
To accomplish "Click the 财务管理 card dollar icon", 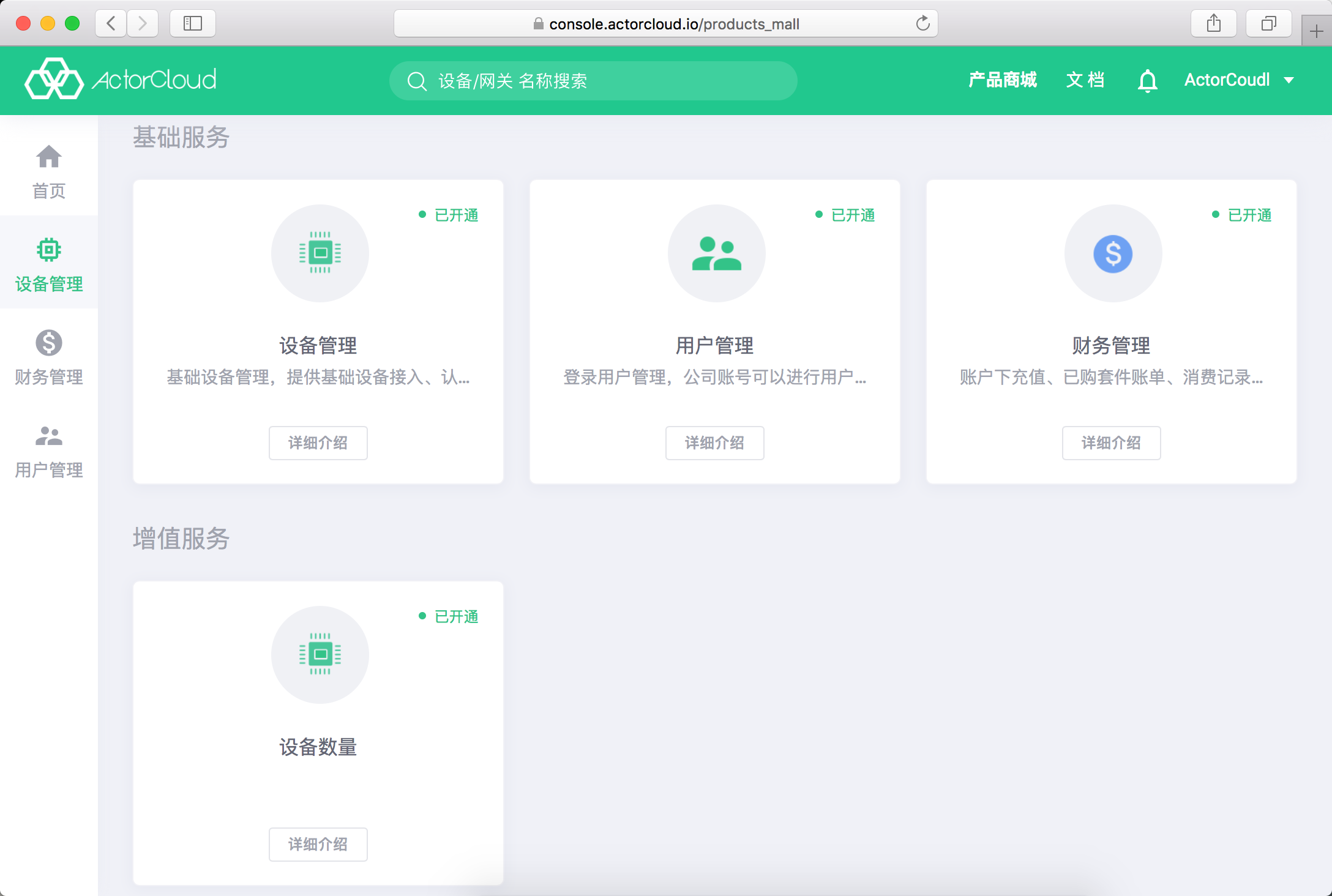I will click(1113, 253).
